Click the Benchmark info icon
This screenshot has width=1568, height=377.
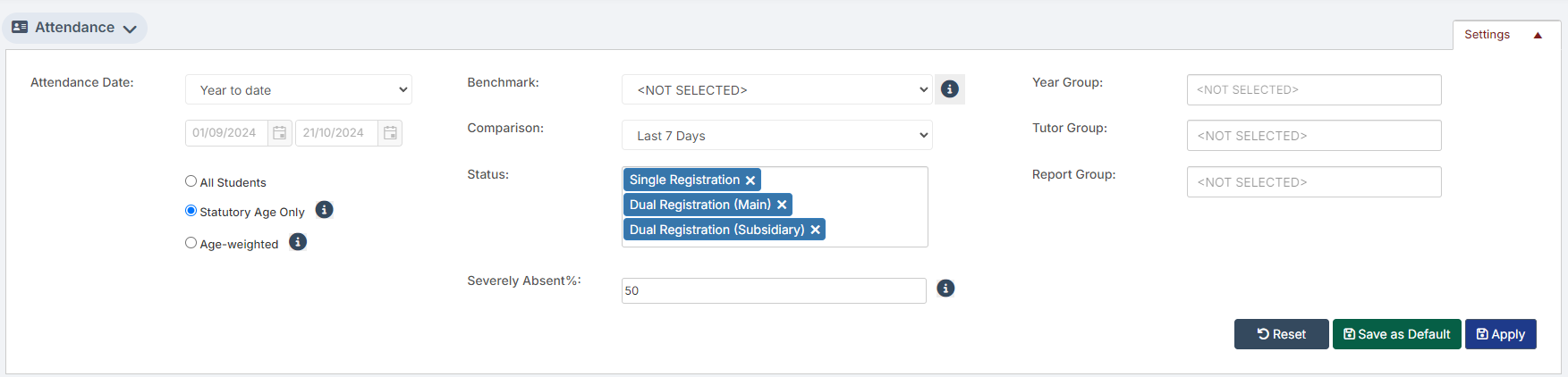point(950,89)
